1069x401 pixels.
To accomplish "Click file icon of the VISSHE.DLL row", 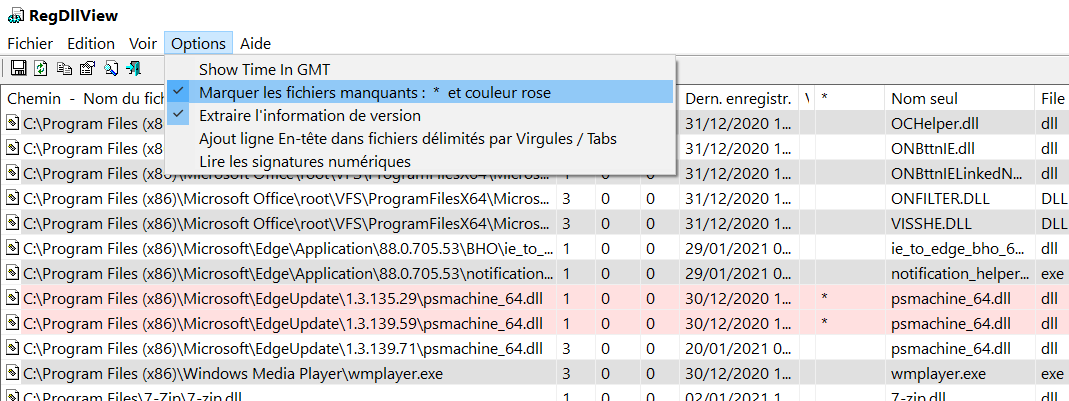I will coord(13,224).
